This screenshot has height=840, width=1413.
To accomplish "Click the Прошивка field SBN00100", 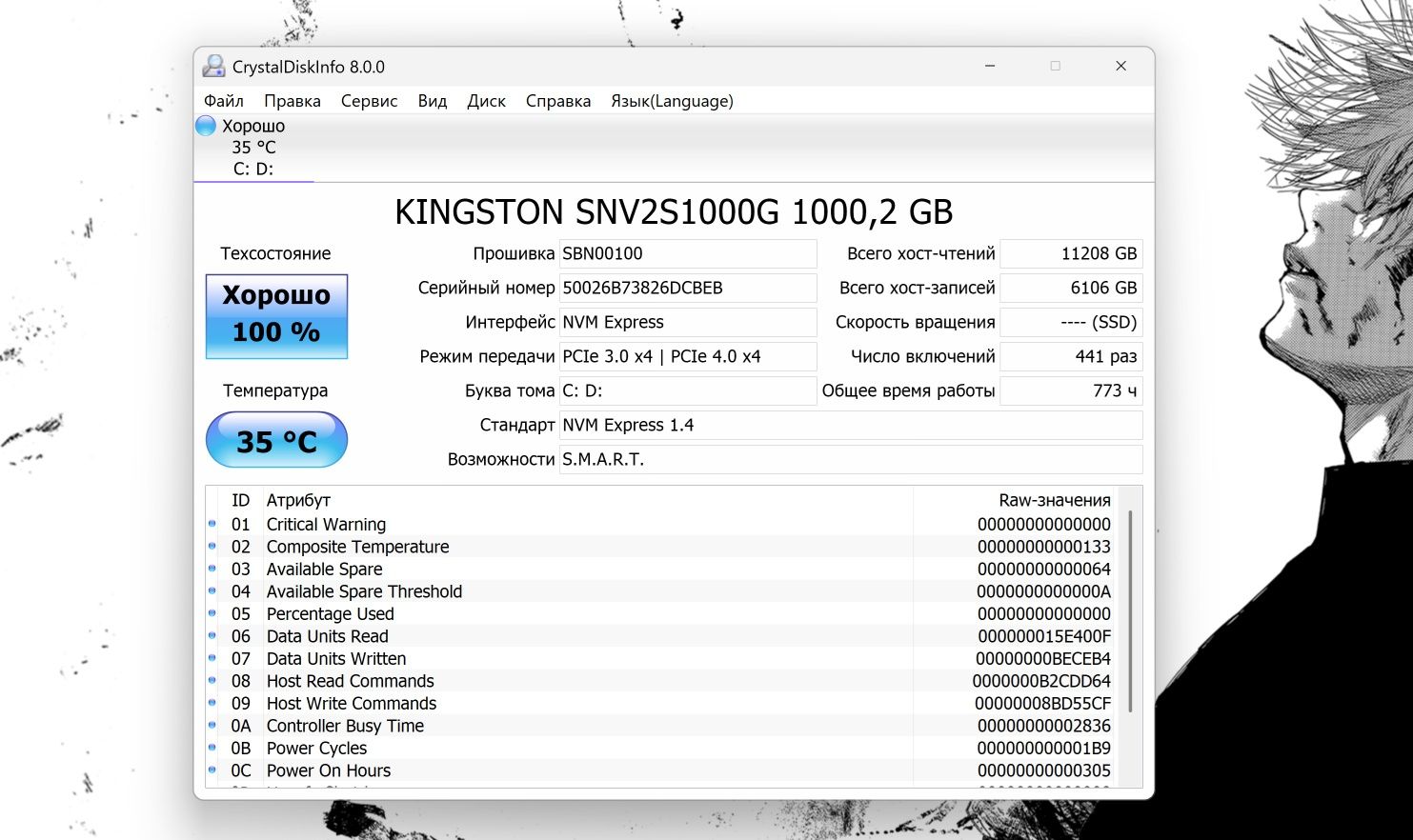I will [687, 253].
